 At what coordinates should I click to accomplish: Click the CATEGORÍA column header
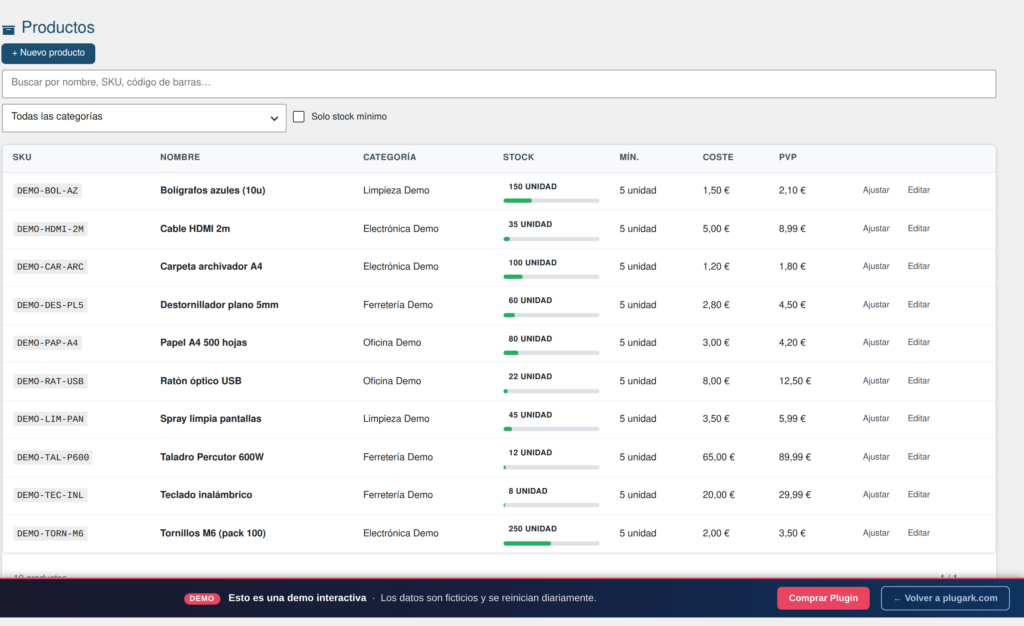[x=389, y=157]
